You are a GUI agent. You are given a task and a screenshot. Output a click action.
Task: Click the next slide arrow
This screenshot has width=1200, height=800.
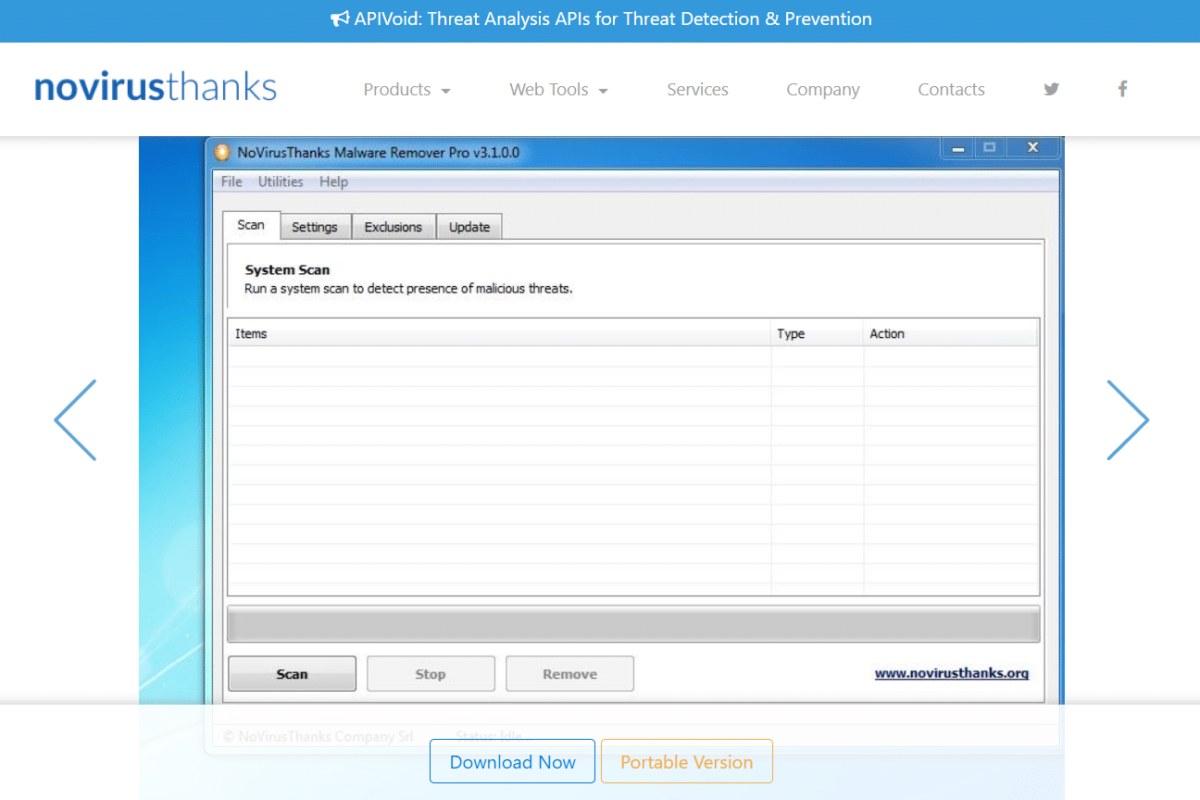[1127, 420]
